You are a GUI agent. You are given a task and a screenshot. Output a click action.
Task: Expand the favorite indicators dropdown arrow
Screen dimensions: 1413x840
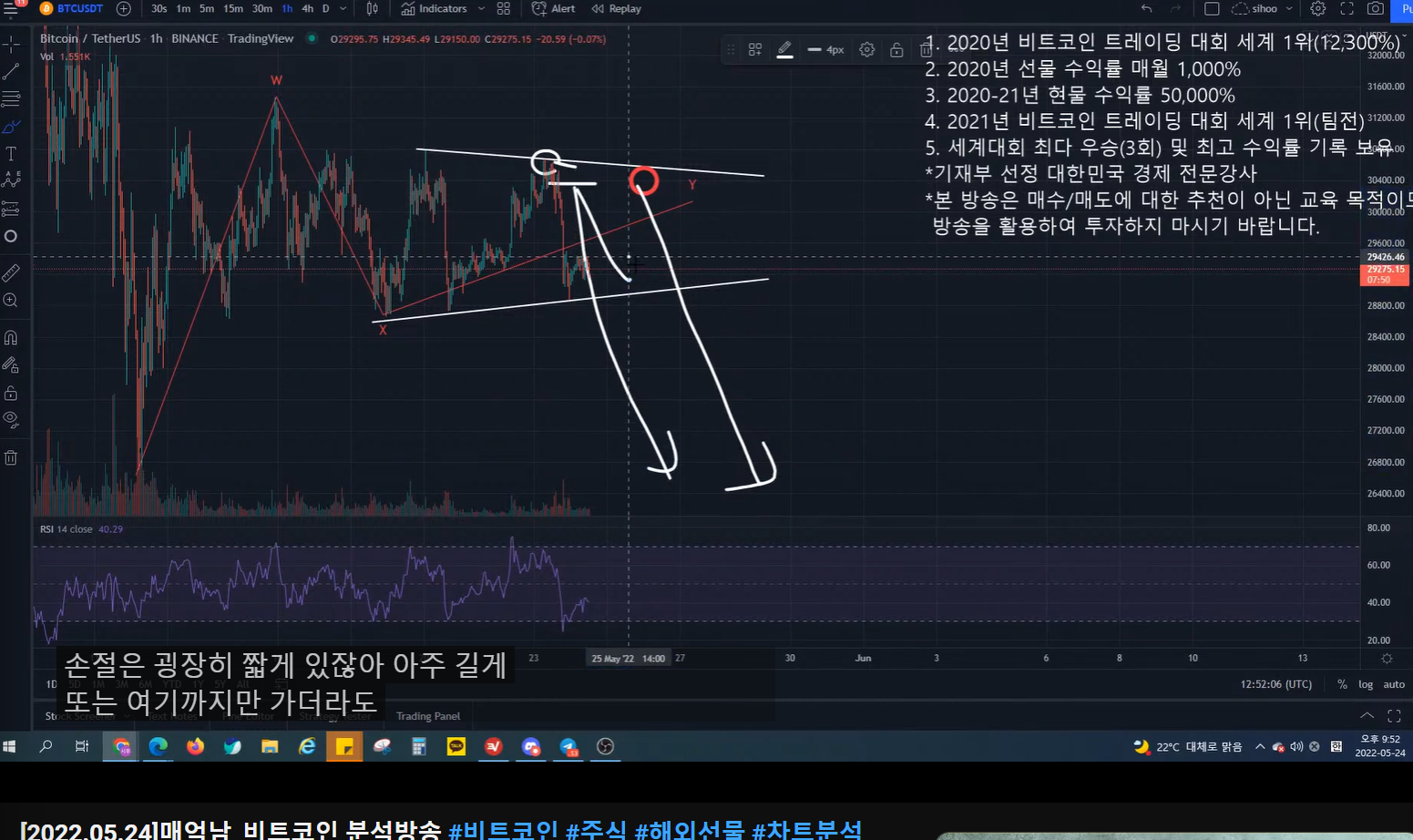pos(481,8)
